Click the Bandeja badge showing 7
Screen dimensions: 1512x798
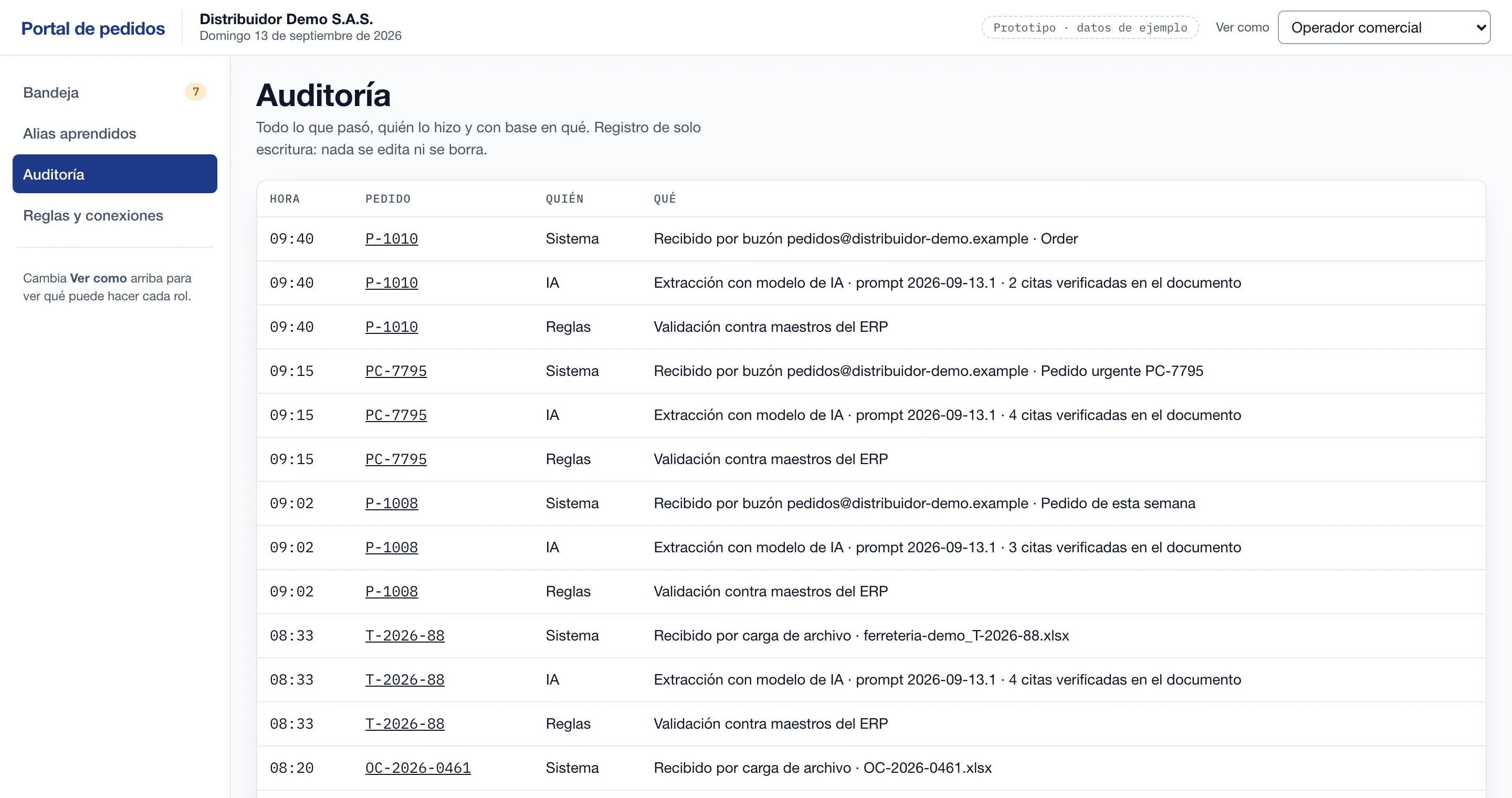pos(195,91)
